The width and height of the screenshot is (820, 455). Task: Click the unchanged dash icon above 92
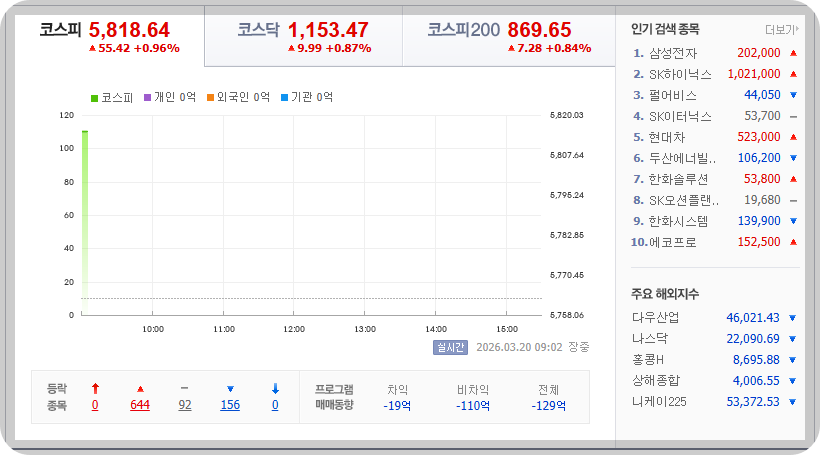184,389
